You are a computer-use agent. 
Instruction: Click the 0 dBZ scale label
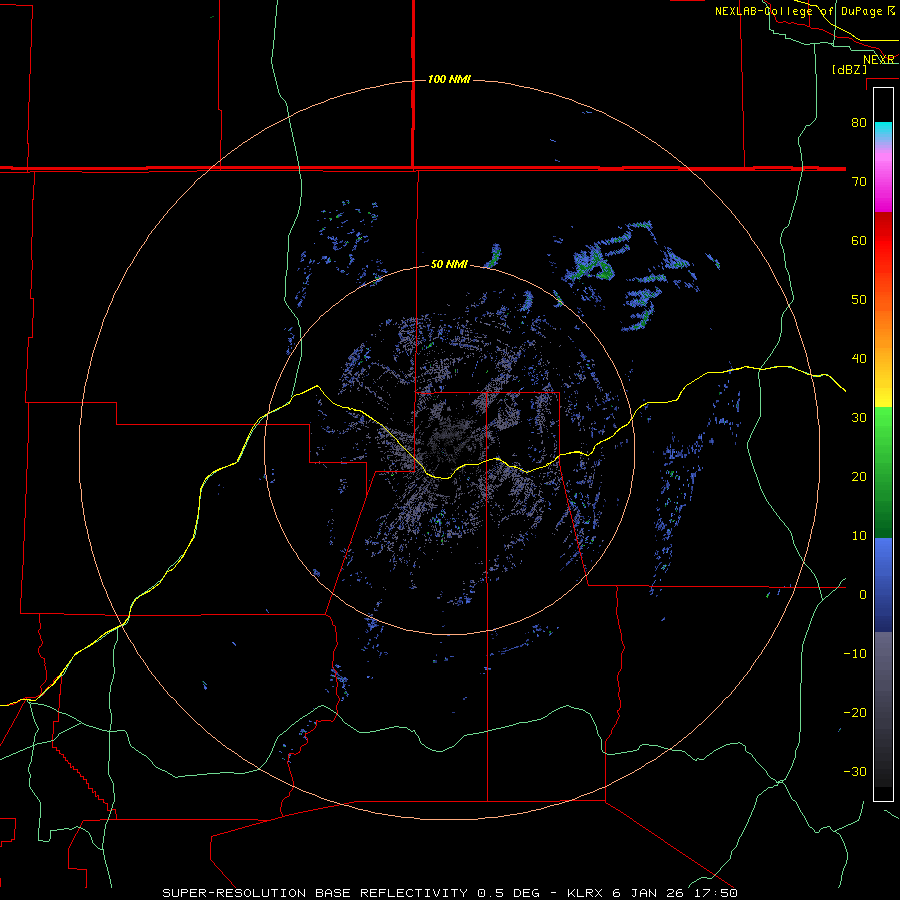point(863,595)
